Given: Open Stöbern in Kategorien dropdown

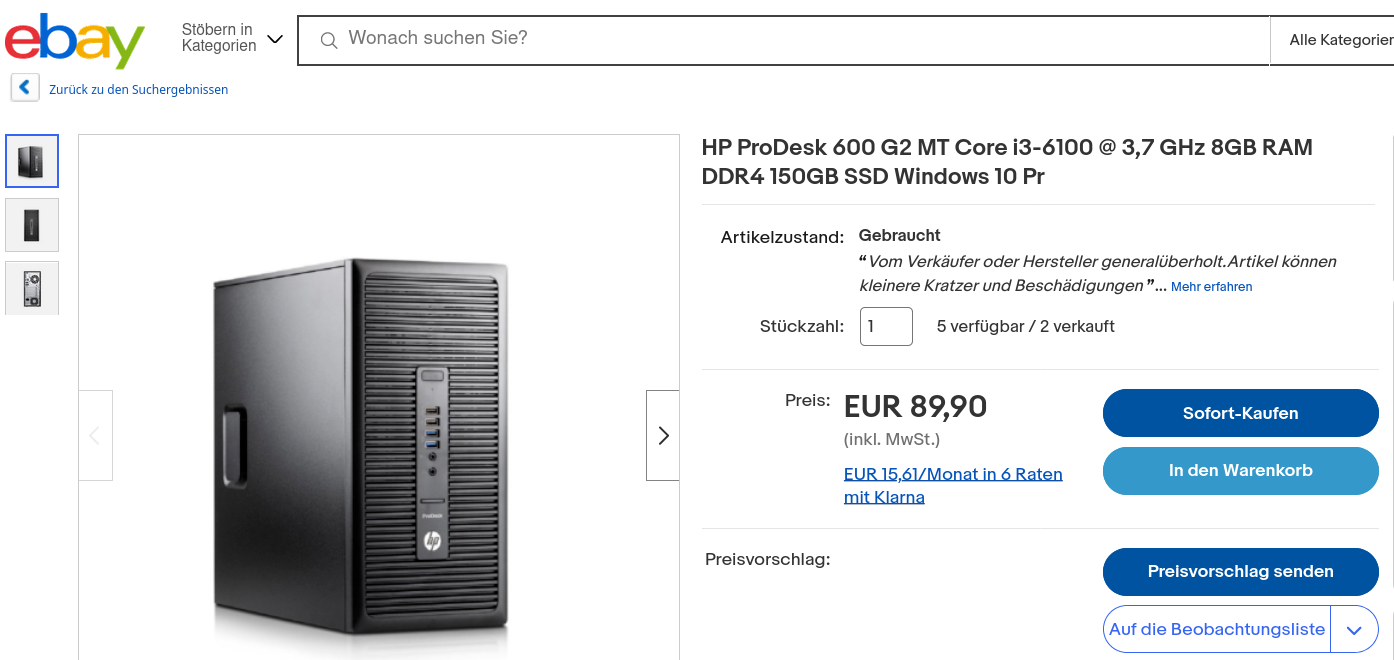Looking at the screenshot, I should (232, 38).
